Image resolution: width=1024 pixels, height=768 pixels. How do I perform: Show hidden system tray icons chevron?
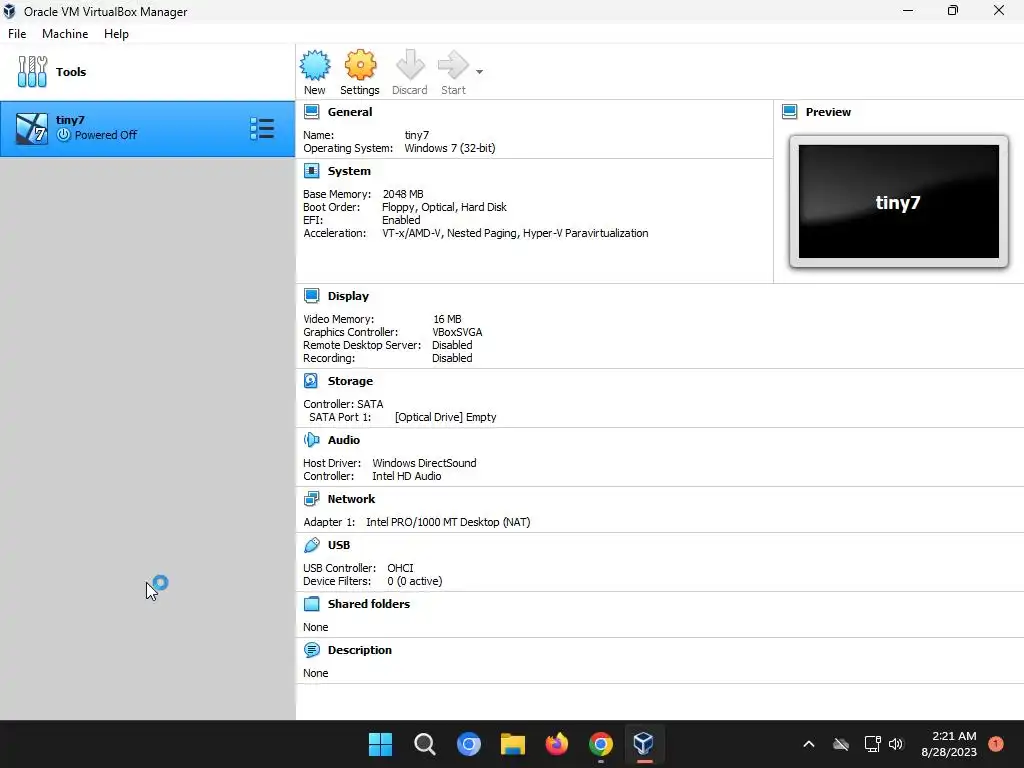click(808, 744)
